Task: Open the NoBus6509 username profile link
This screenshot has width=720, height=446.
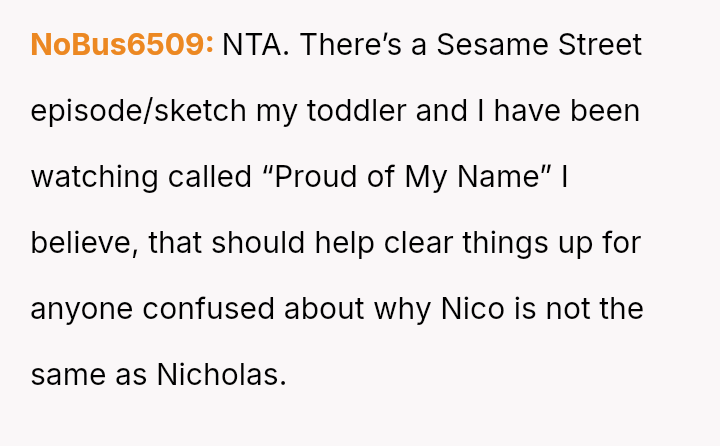Action: click(122, 45)
